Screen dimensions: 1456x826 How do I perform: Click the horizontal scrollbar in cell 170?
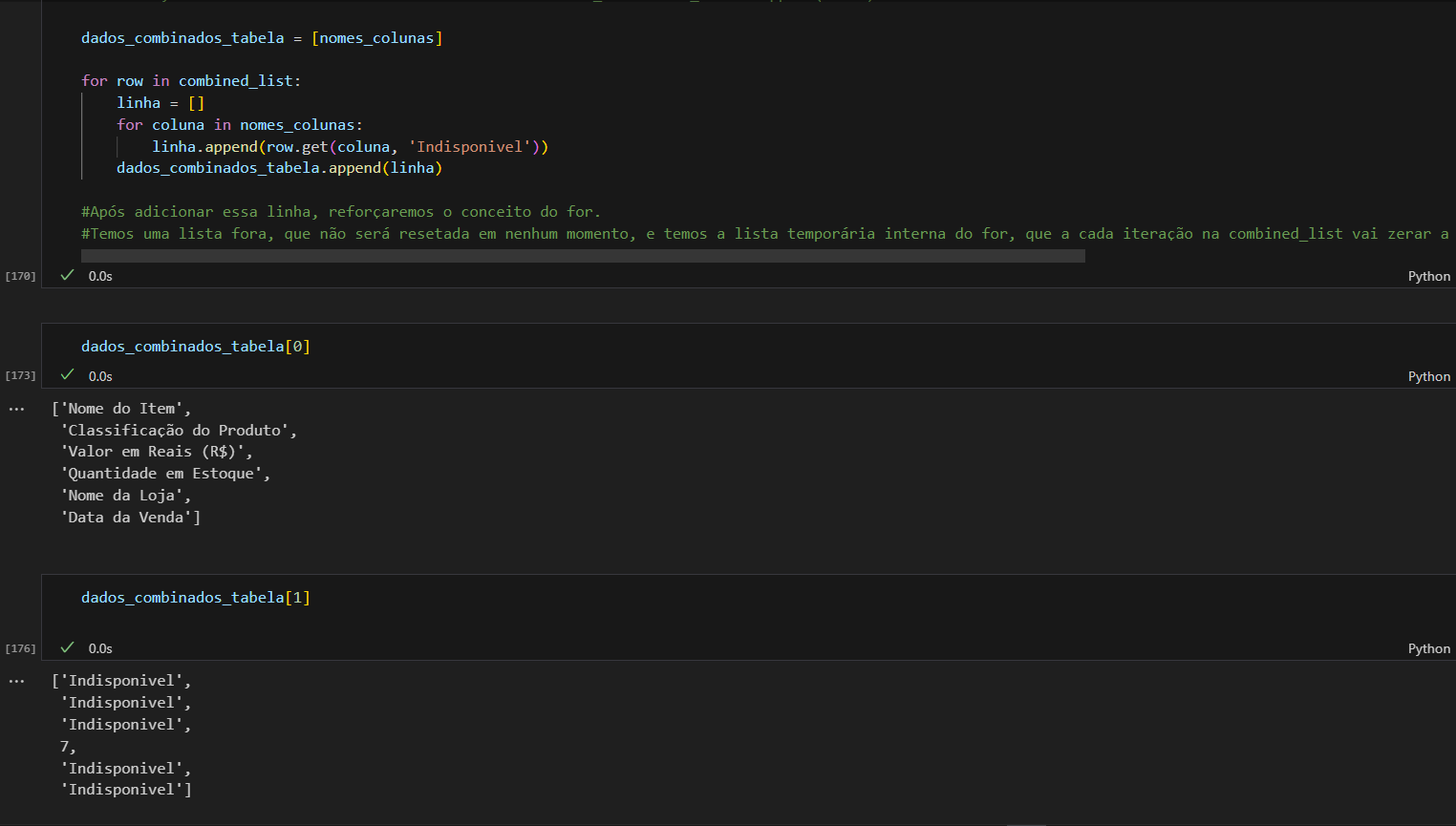click(583, 256)
